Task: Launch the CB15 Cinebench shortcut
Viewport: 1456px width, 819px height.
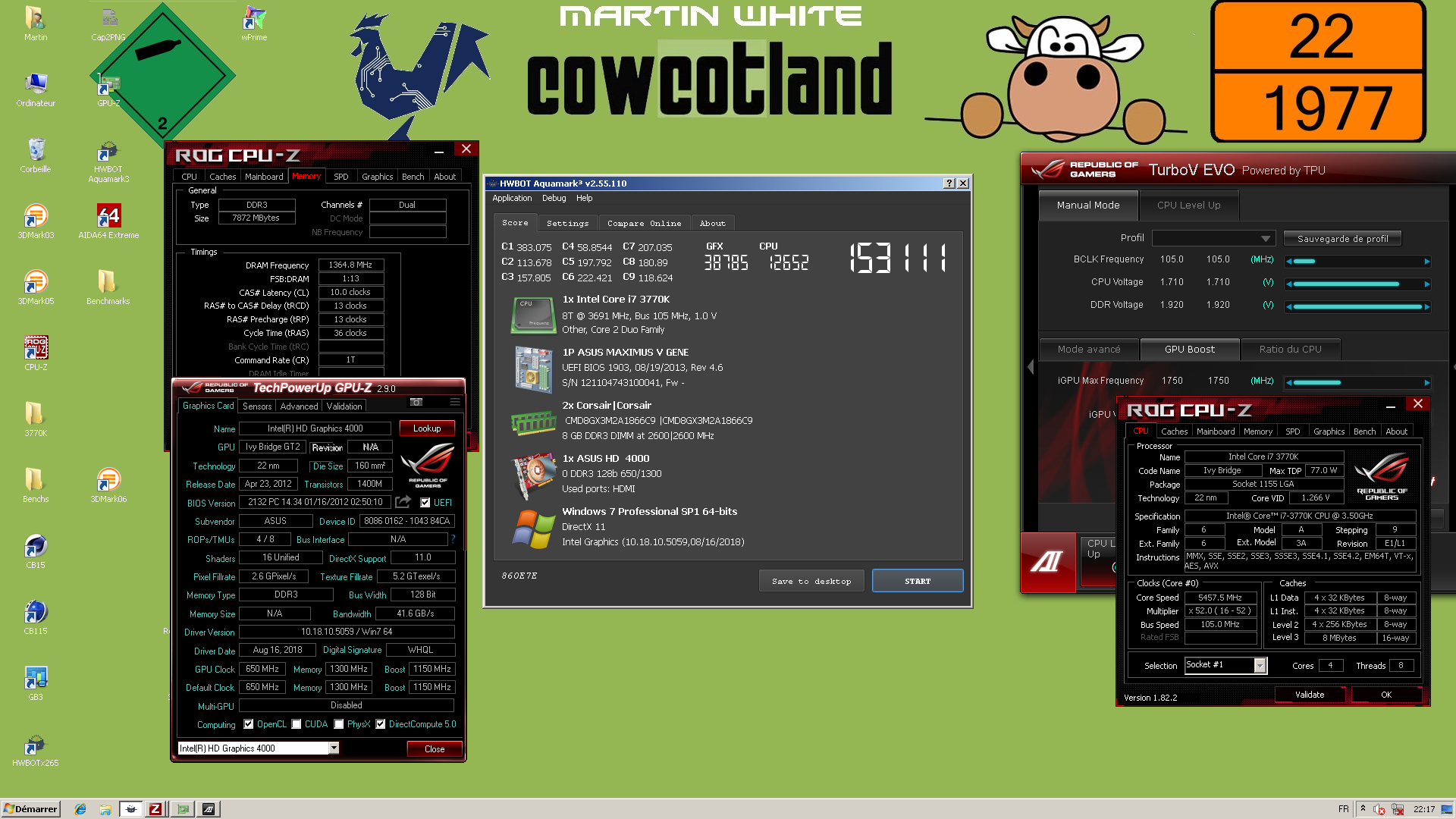Action: (36, 551)
